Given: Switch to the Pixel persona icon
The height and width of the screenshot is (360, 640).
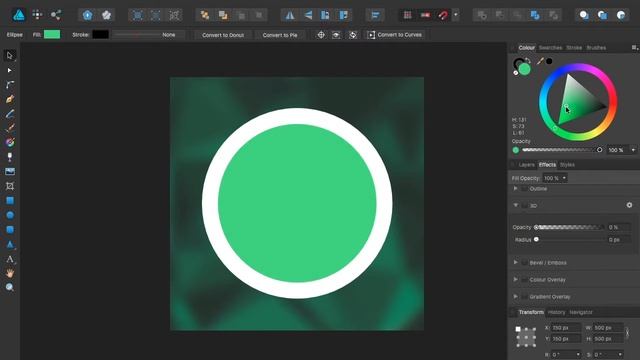Looking at the screenshot, I should pos(37,15).
